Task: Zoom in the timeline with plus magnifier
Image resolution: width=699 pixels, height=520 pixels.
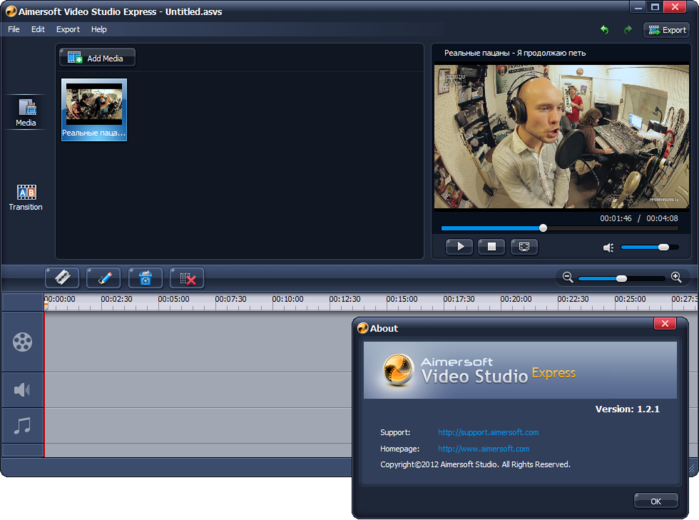Action: pyautogui.click(x=676, y=277)
